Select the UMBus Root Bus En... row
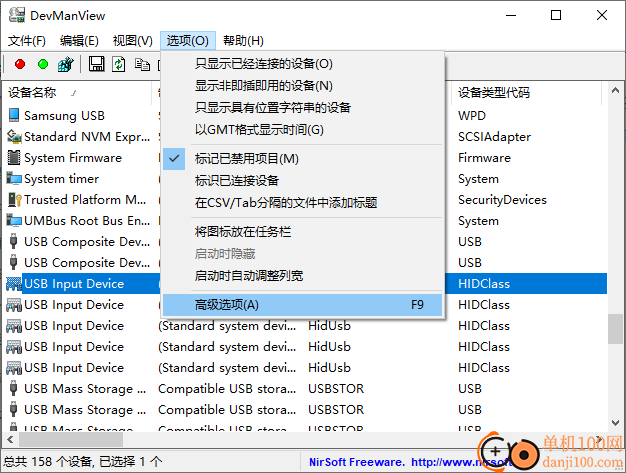 [87, 221]
